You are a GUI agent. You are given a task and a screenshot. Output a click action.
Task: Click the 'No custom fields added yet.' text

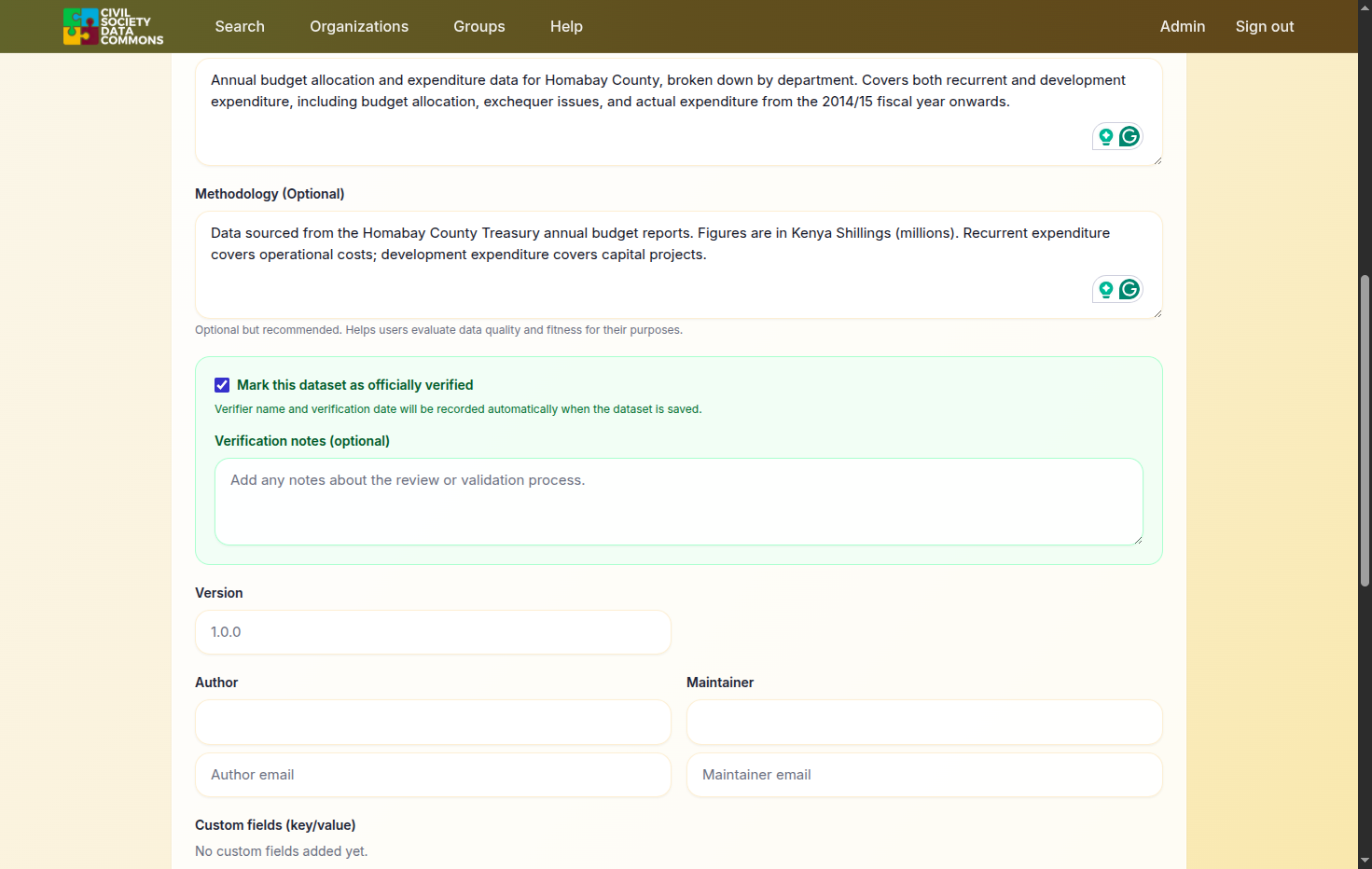[282, 851]
